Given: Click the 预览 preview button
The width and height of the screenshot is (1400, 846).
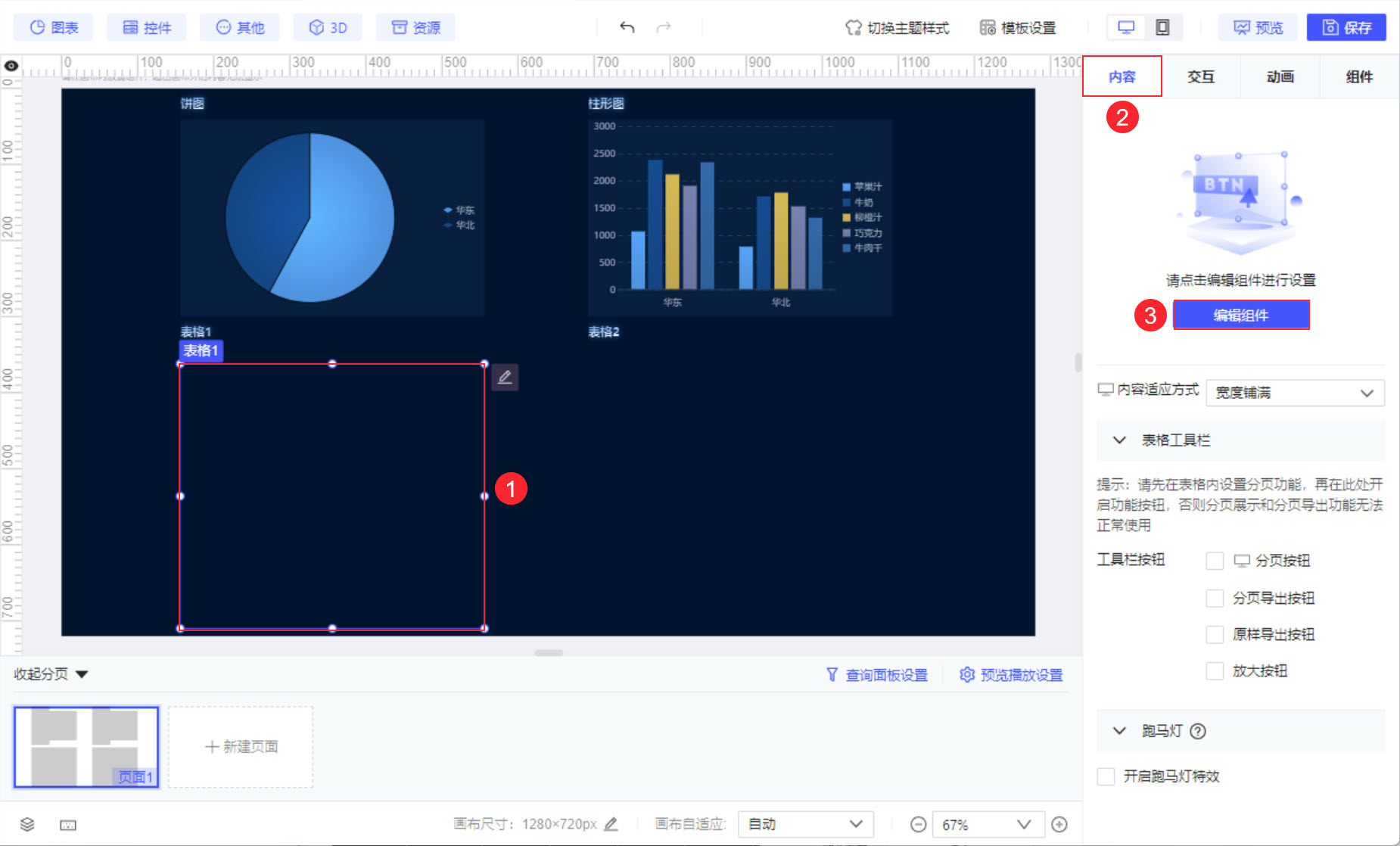Looking at the screenshot, I should (1258, 27).
